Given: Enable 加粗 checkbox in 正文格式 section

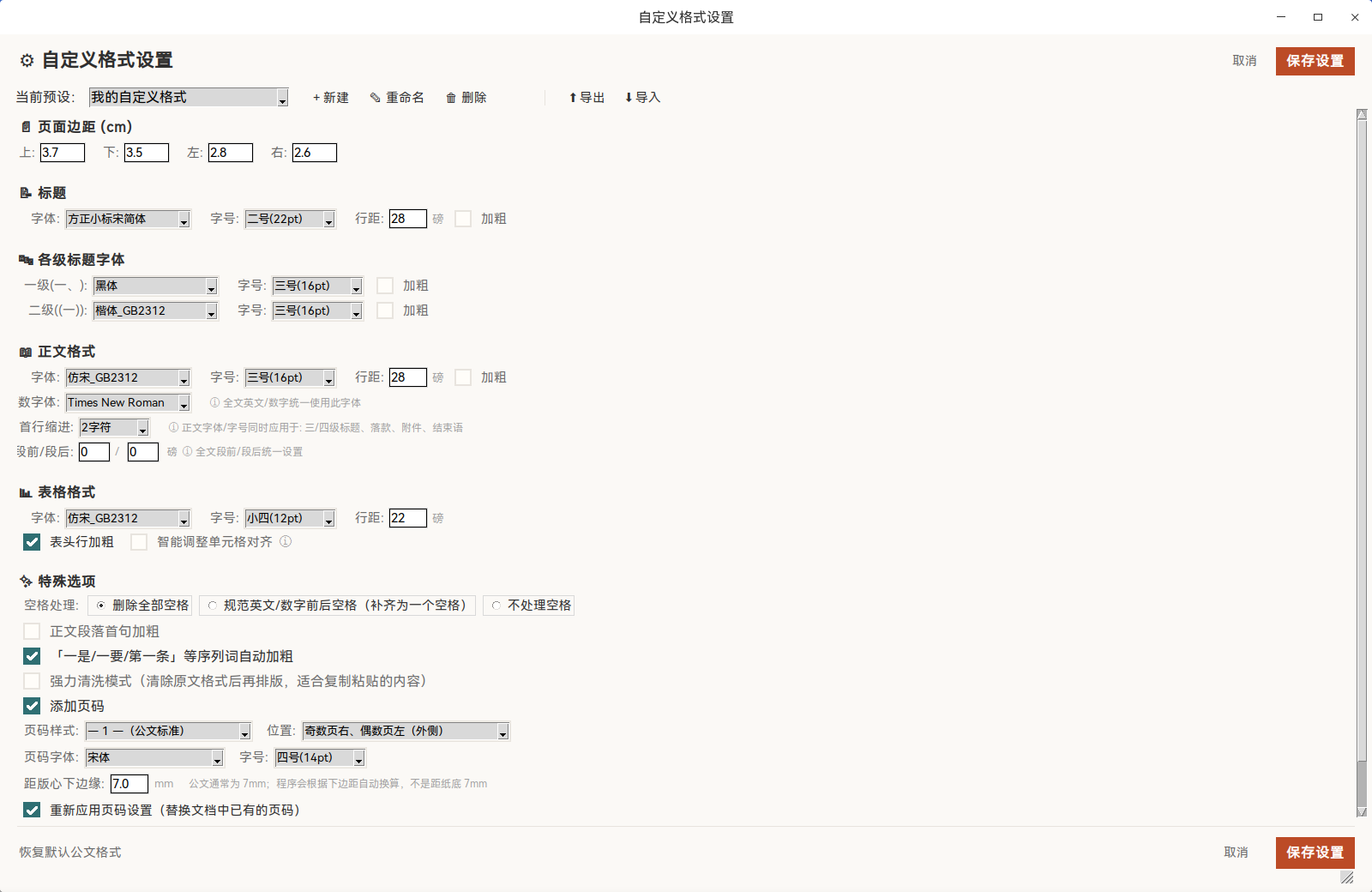Looking at the screenshot, I should coord(463,377).
